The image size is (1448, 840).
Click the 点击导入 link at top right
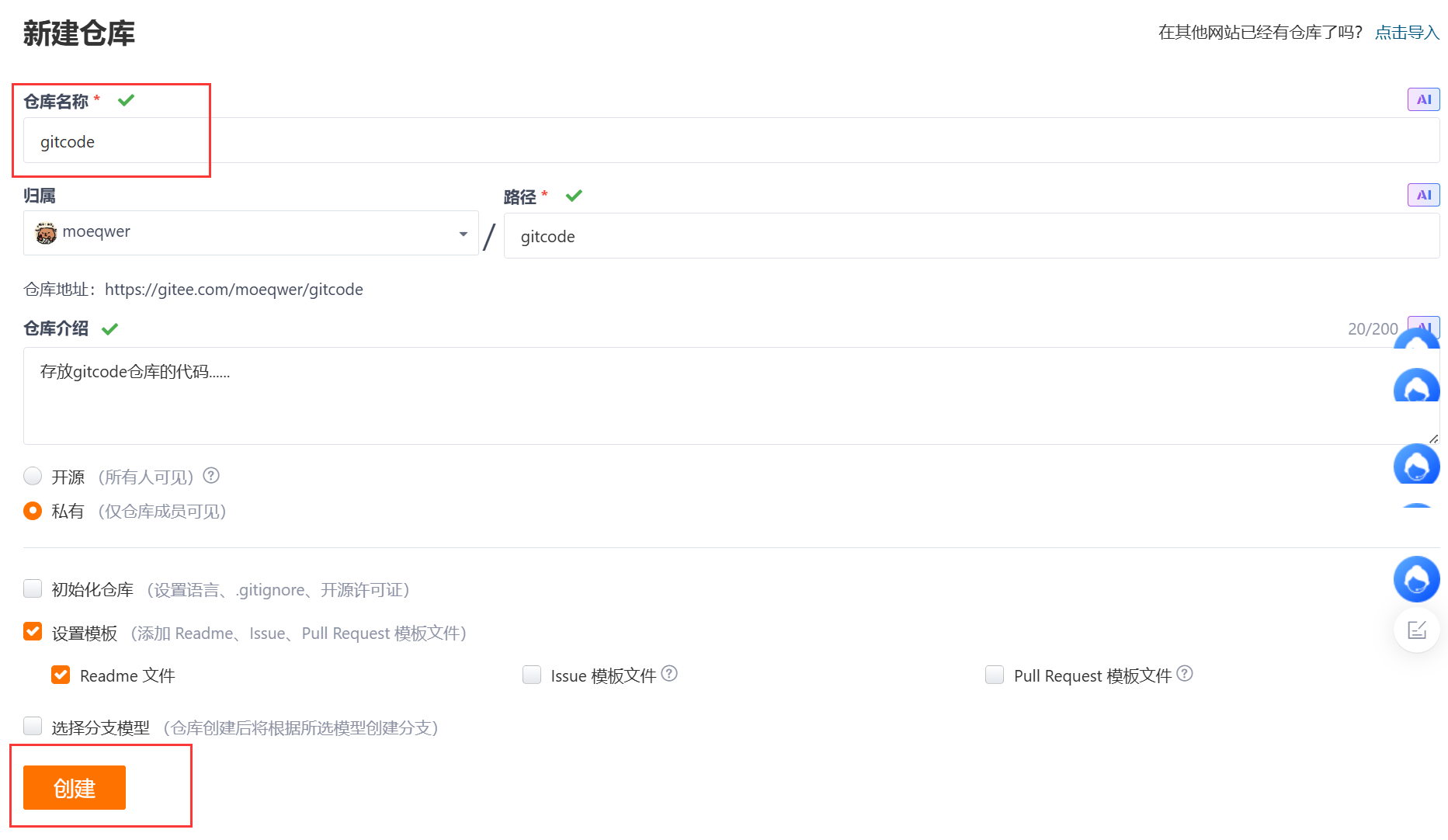[1405, 33]
